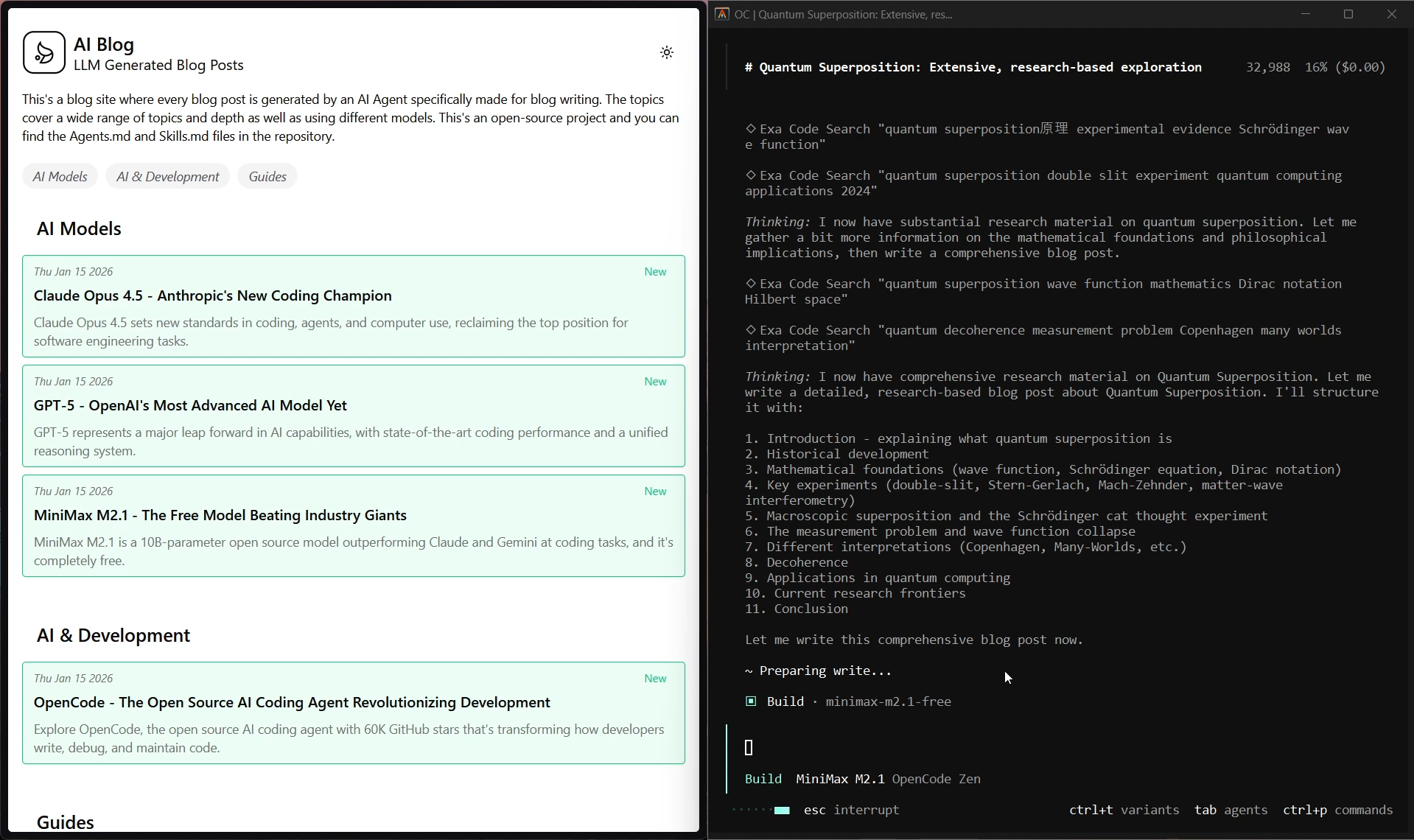Click the terminal window app icon
This screenshot has height=840, width=1414.
[x=722, y=14]
